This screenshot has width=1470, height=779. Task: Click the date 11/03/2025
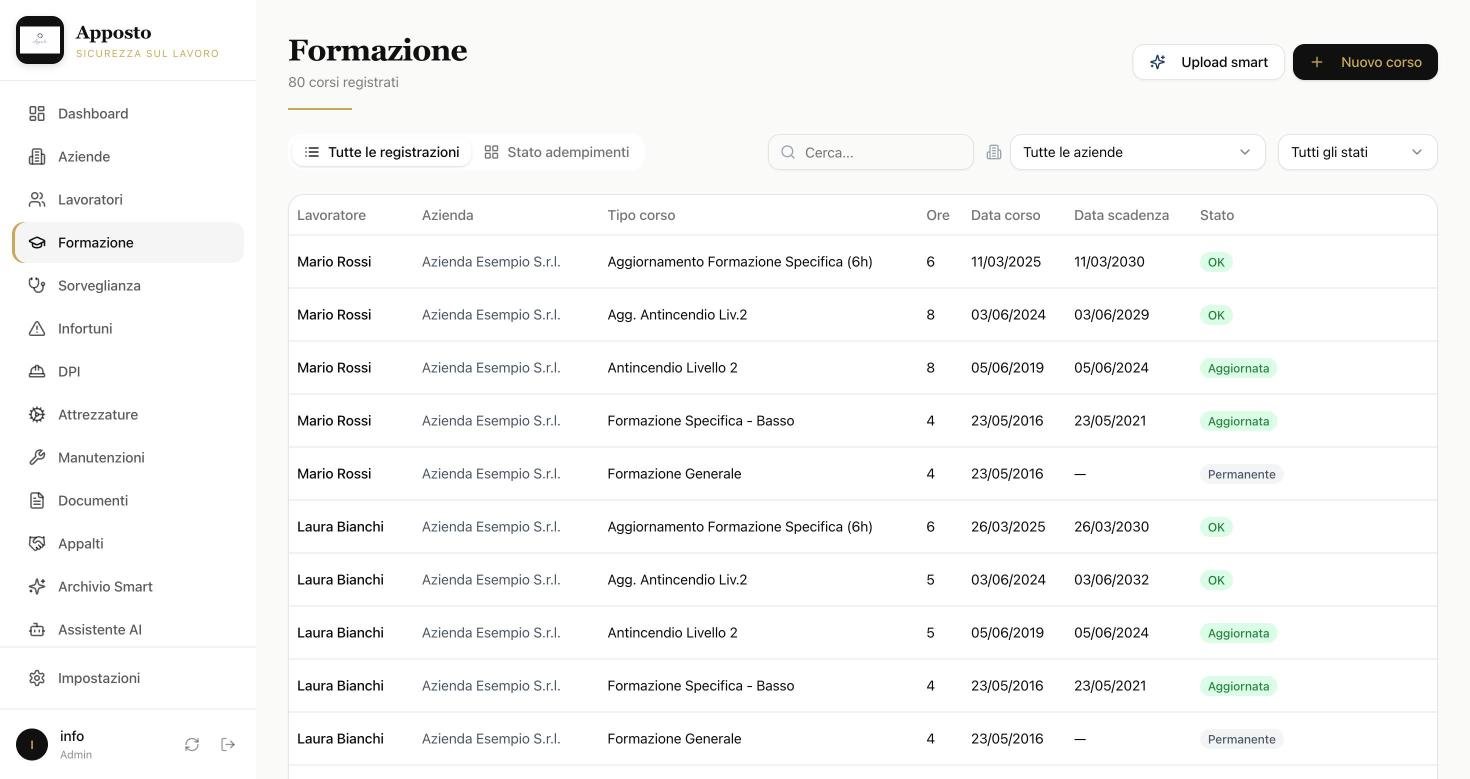pos(1006,262)
